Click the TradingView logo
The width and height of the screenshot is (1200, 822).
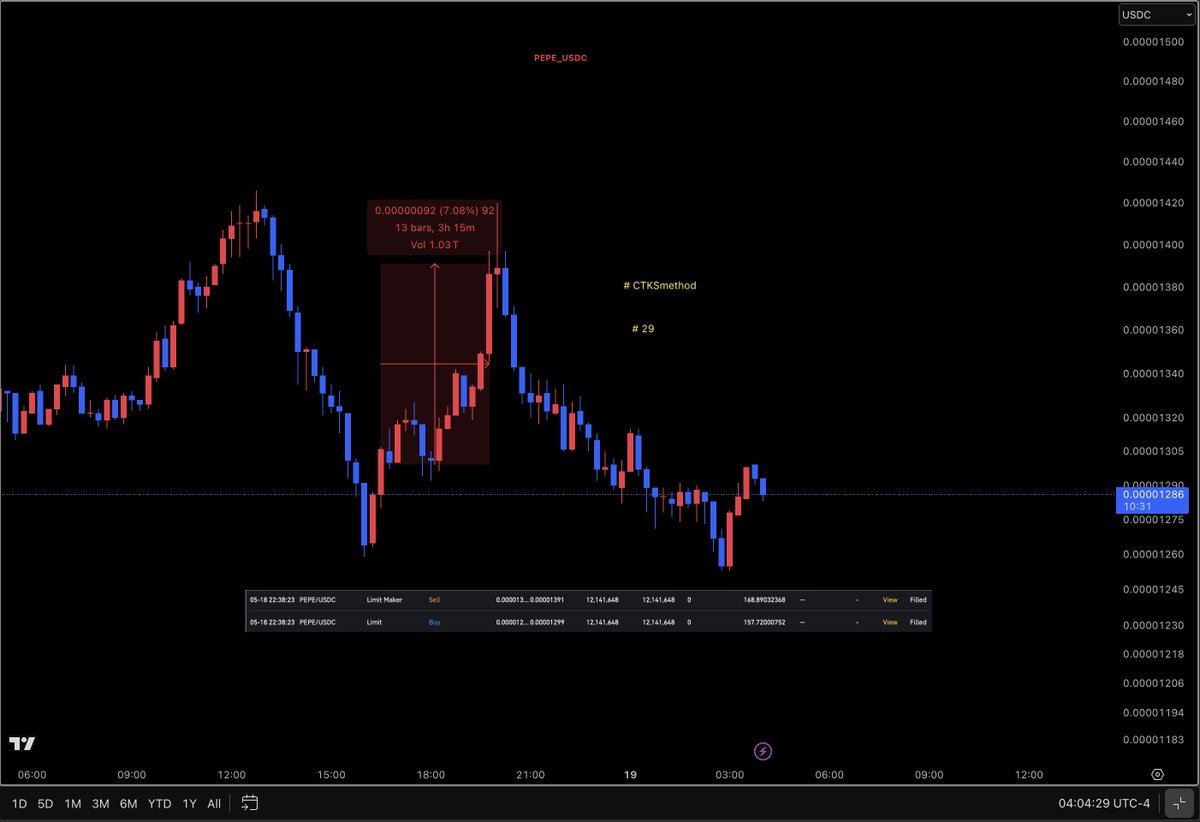(x=21, y=743)
